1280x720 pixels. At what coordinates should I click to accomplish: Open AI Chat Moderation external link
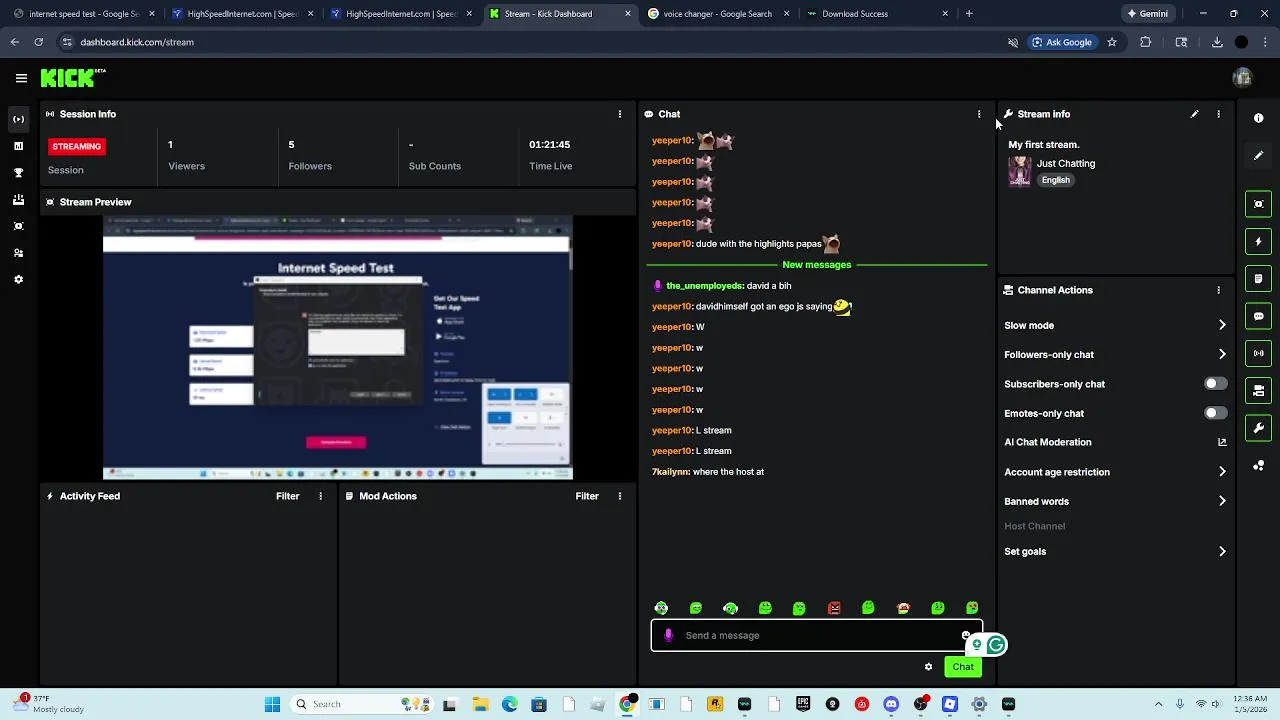(1222, 442)
